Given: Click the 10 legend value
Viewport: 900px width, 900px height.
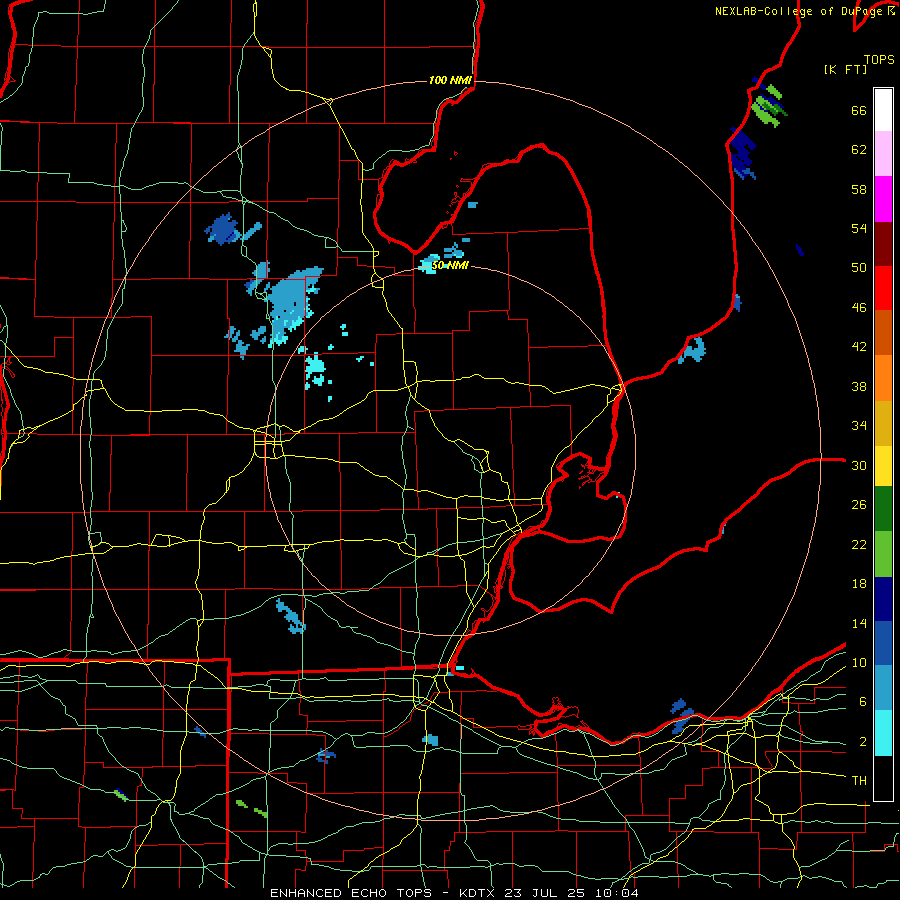Looking at the screenshot, I should [859, 663].
